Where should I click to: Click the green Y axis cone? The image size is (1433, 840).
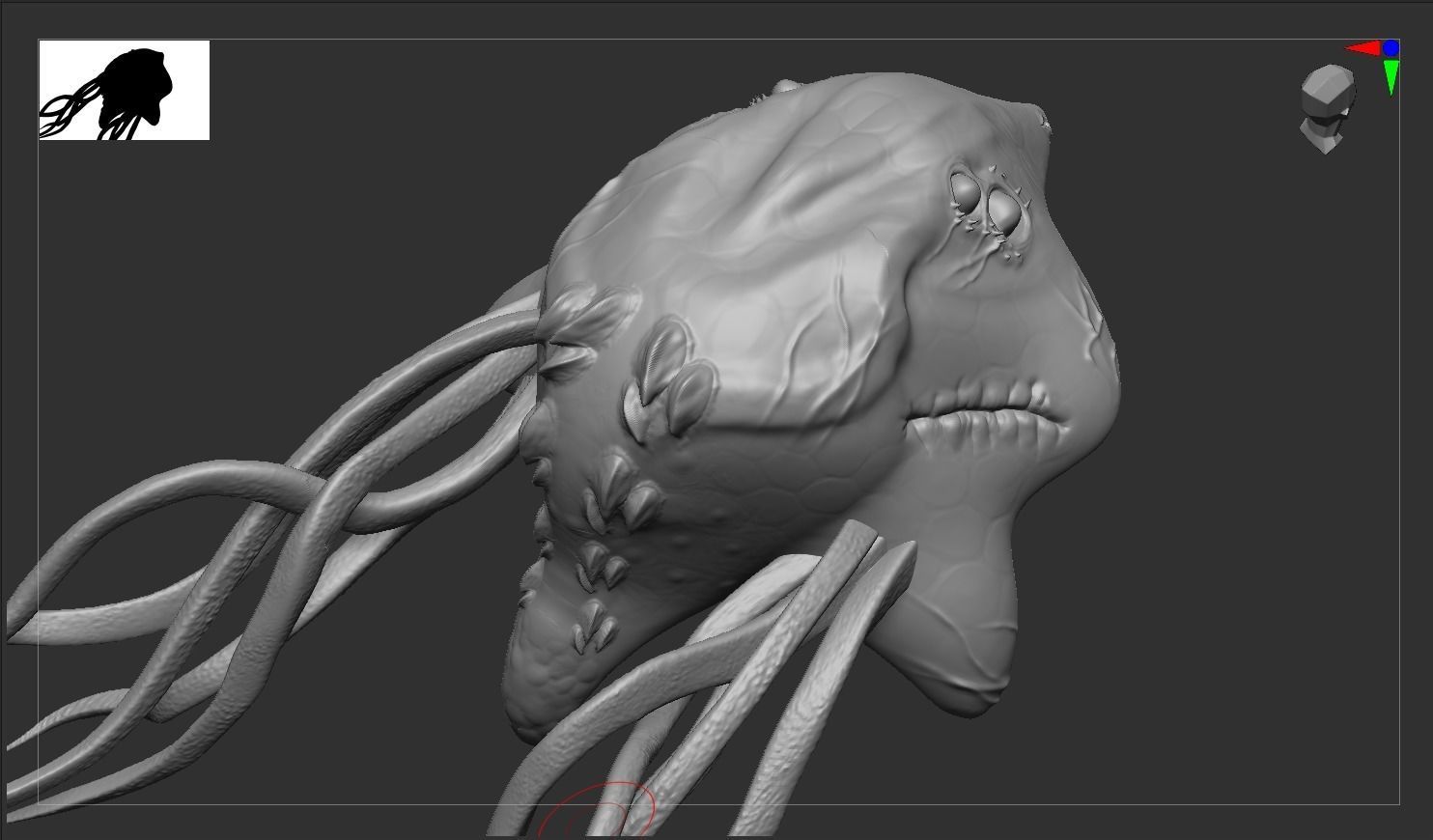coord(1391,76)
